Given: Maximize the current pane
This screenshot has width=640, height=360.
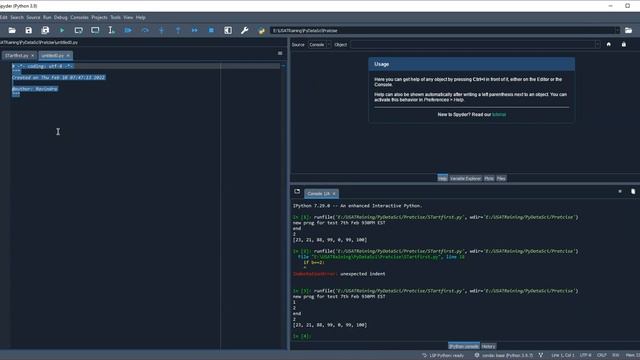Looking at the screenshot, I should 228,30.
